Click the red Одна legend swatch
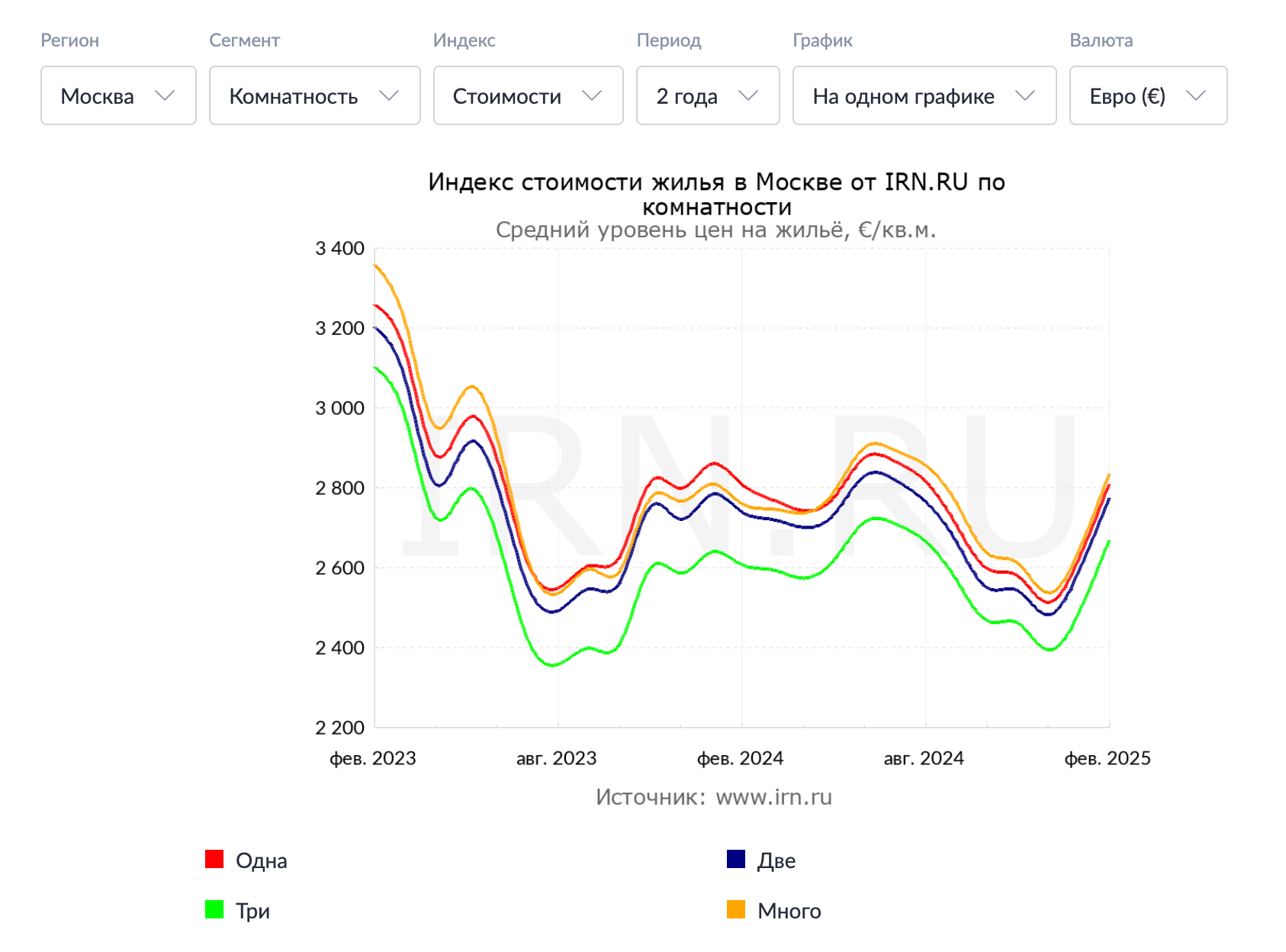Viewport: 1286px width, 952px height. click(214, 860)
